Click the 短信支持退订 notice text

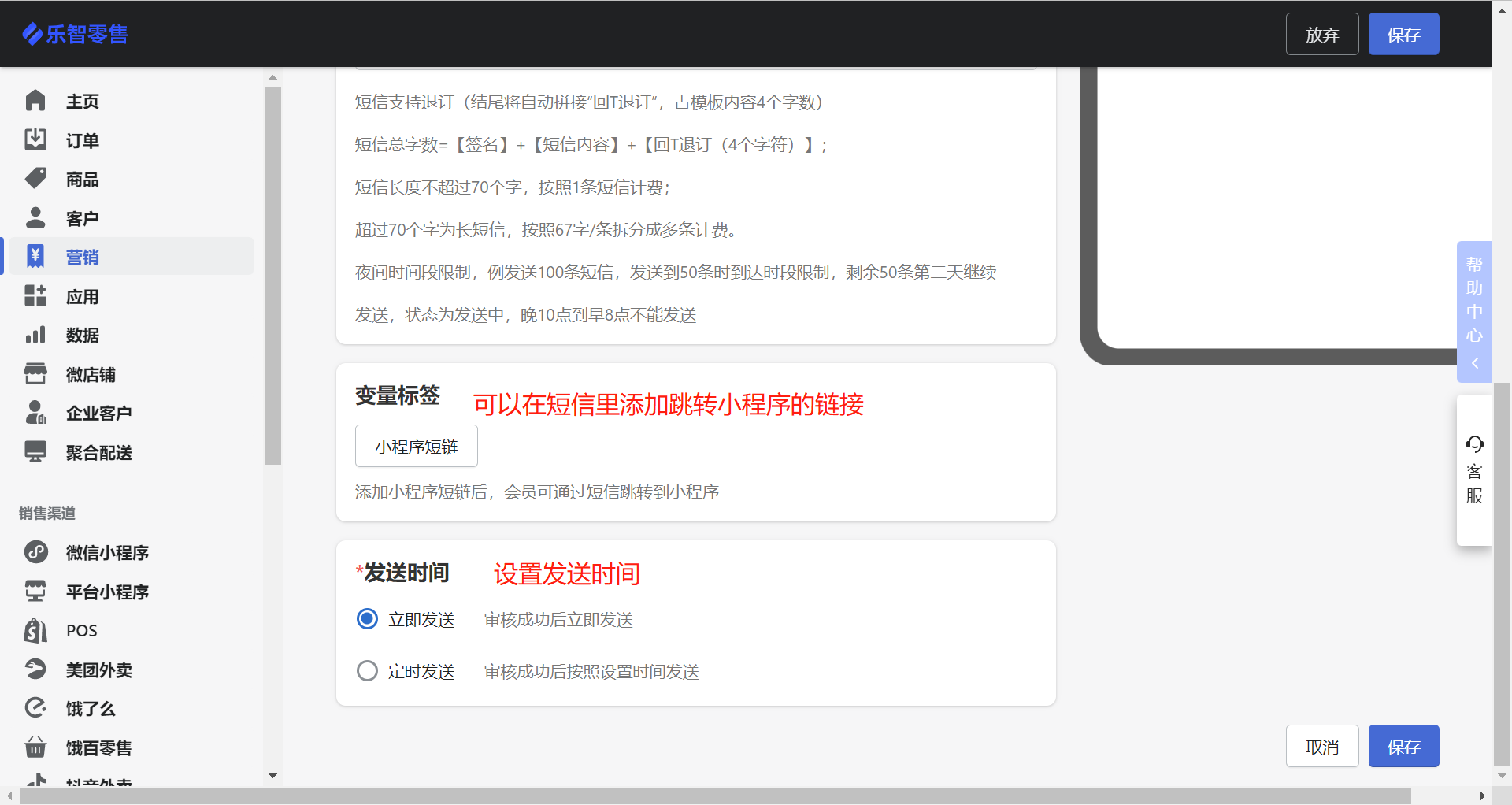click(x=589, y=102)
